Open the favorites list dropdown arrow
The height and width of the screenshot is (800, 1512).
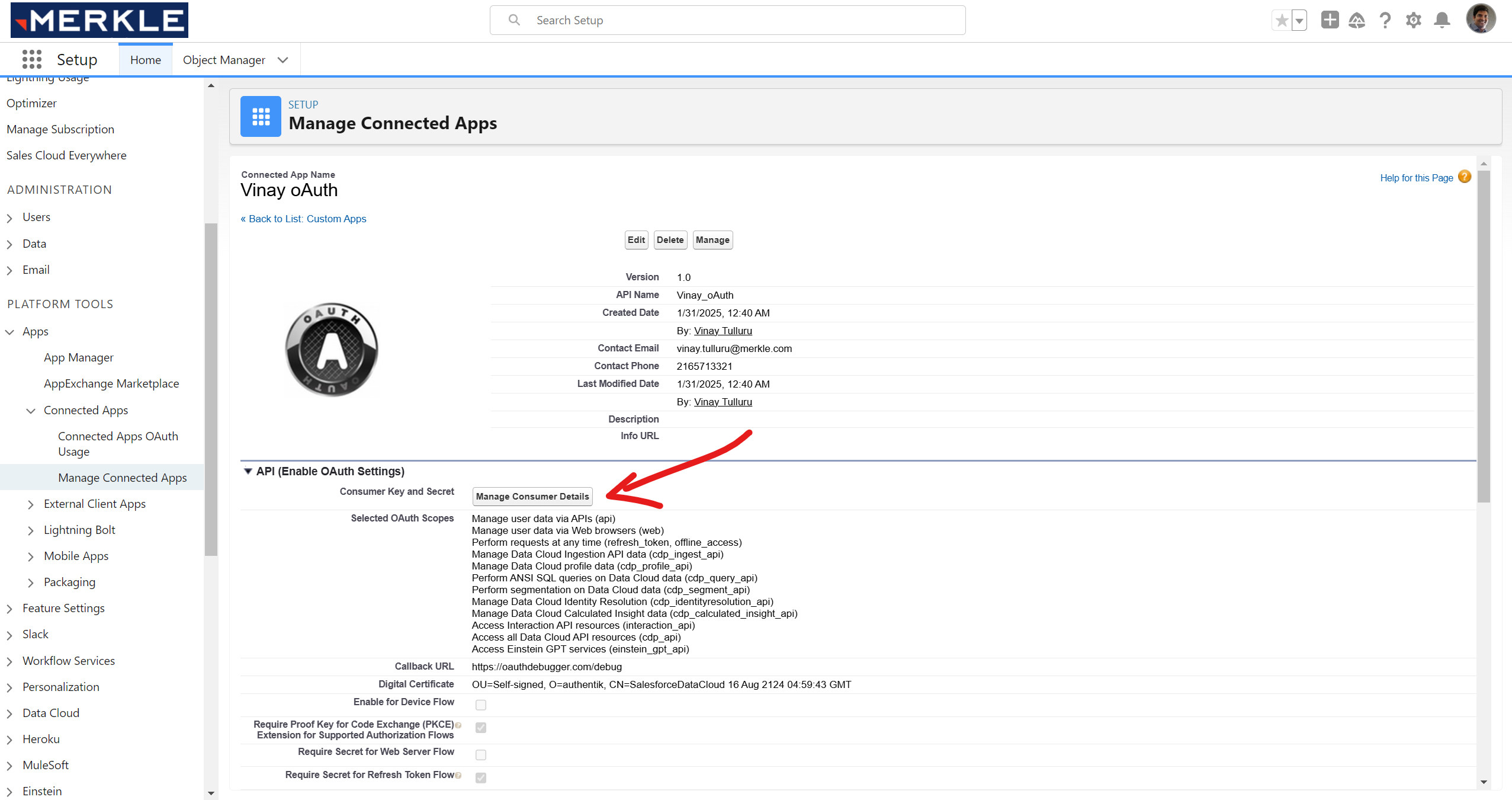point(1299,21)
